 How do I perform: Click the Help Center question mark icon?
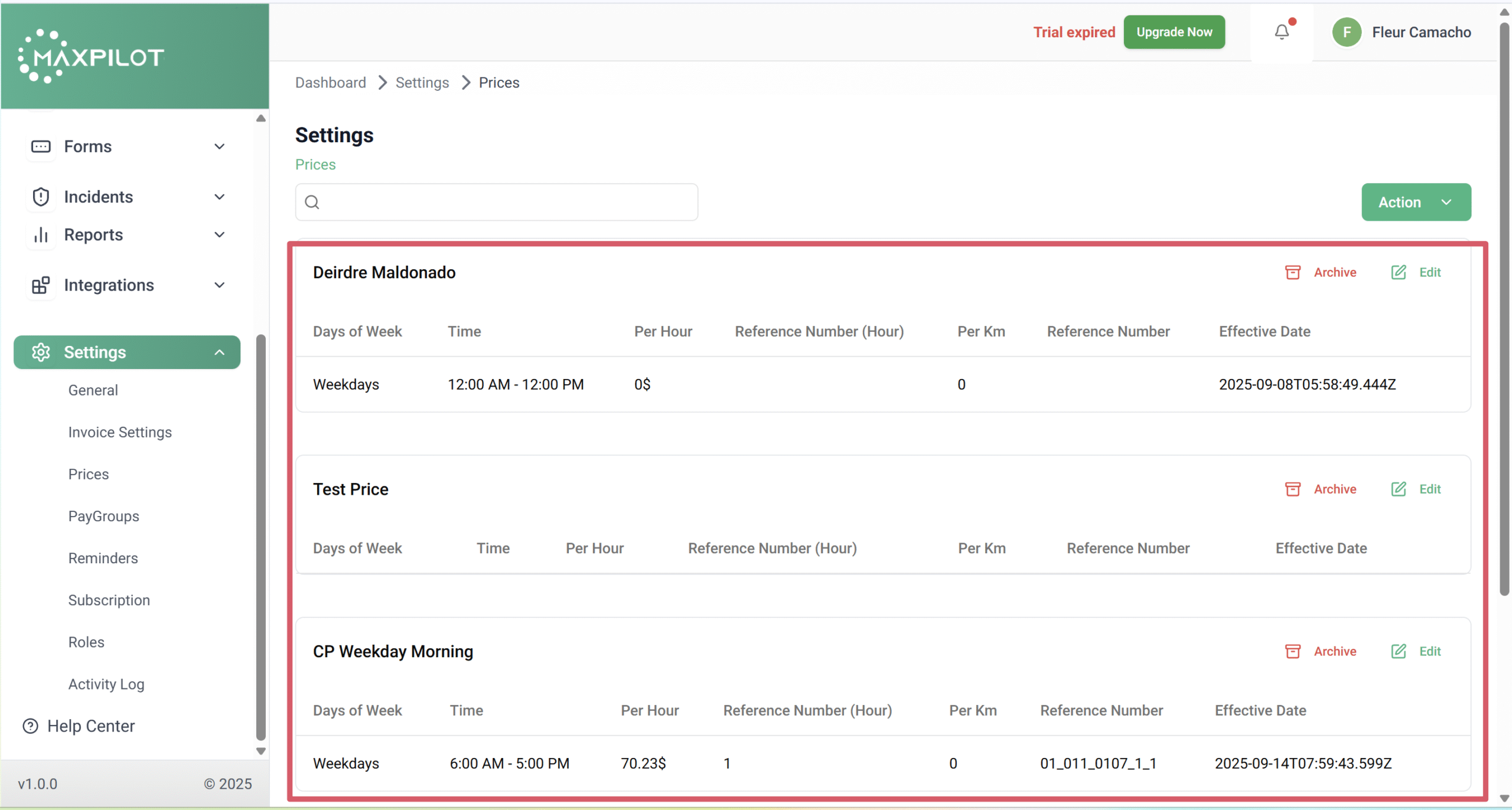click(30, 726)
